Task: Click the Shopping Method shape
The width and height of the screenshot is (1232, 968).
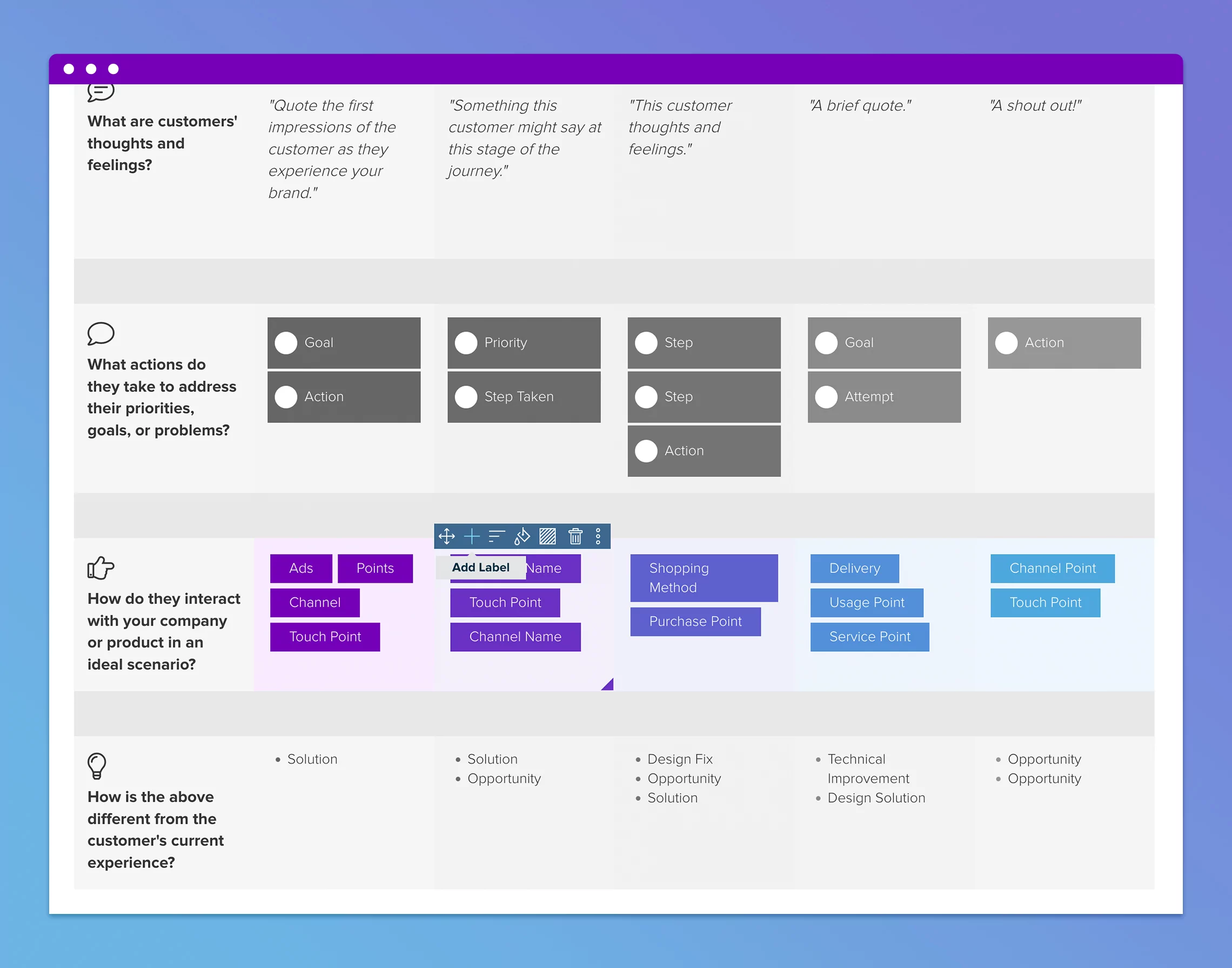Action: click(x=704, y=578)
